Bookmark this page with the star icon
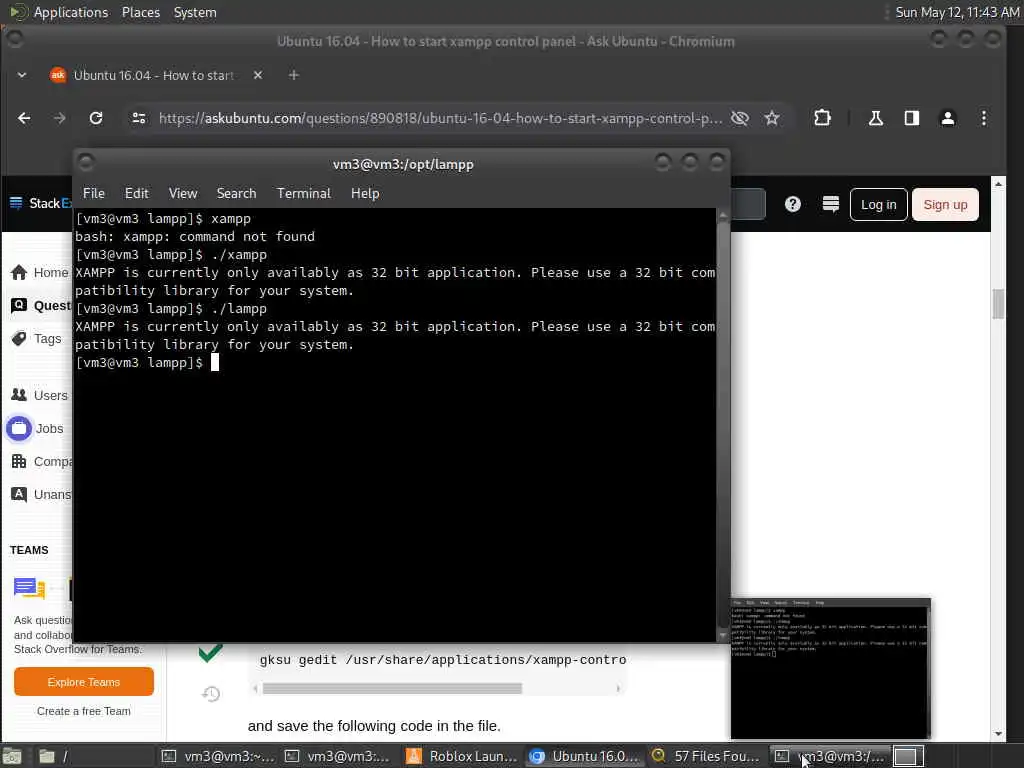 click(772, 118)
